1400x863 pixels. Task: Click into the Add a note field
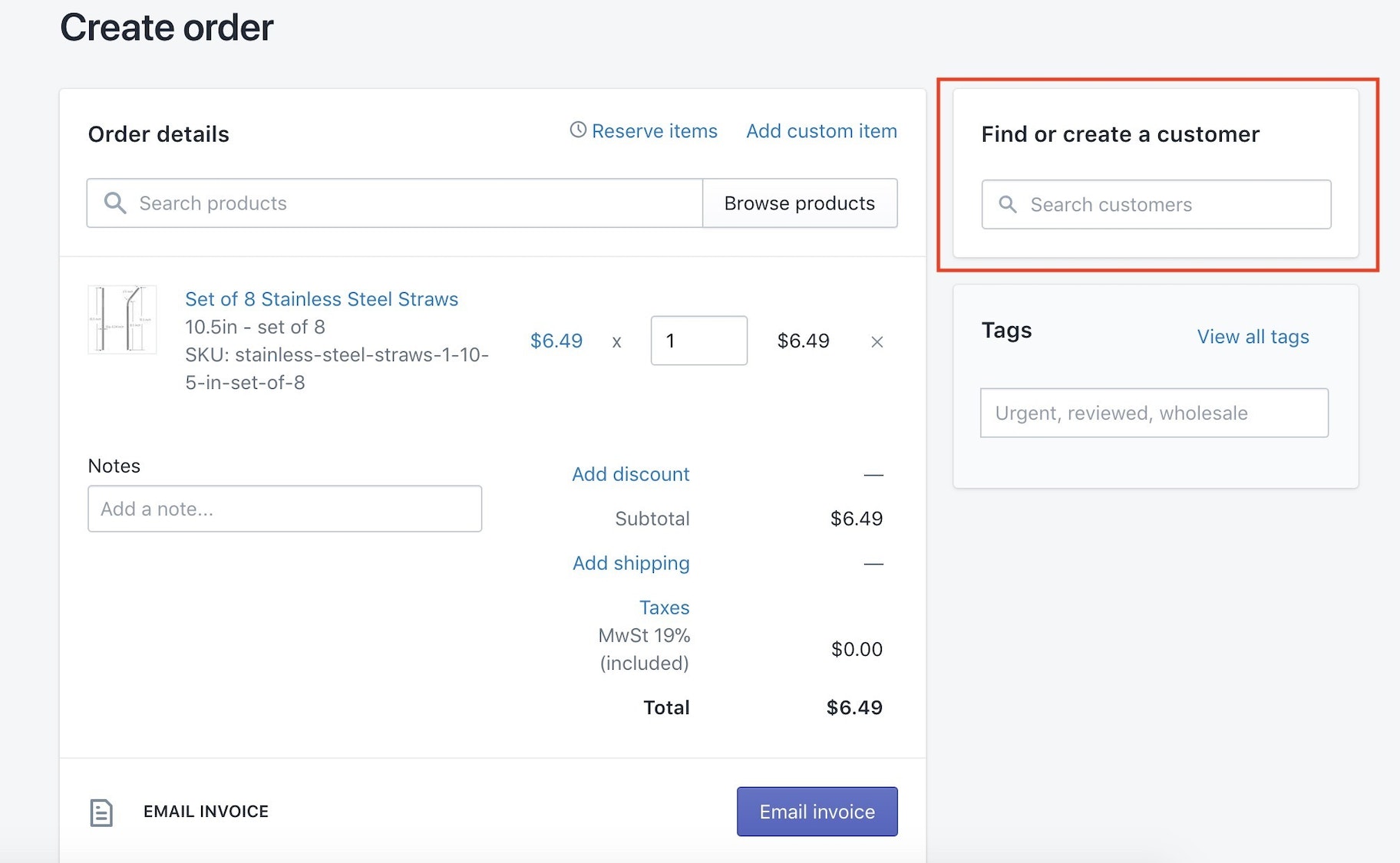coord(284,509)
